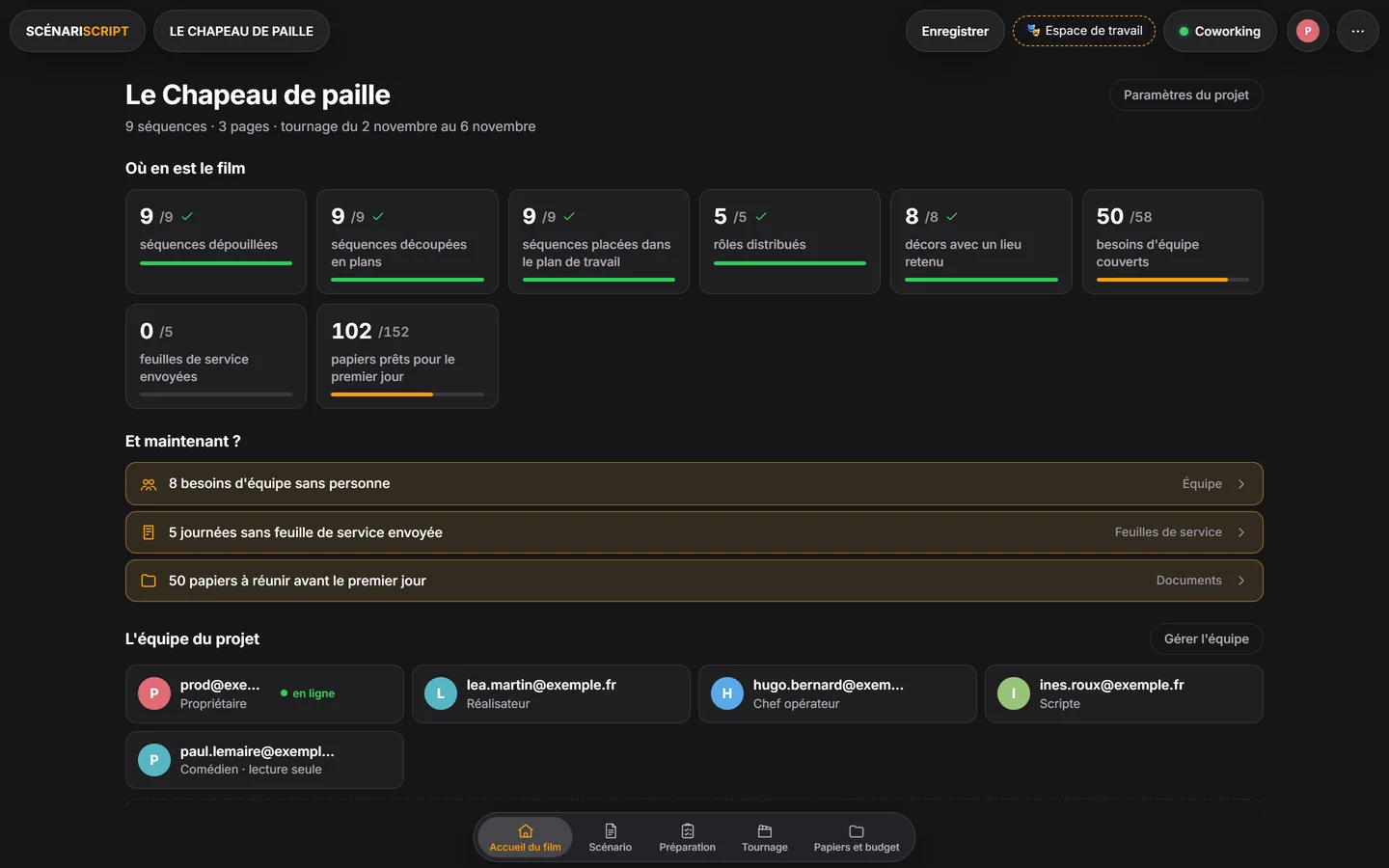The image size is (1389, 868).
Task: Open the SCÉNARISCRIPT logo button
Action: click(x=77, y=31)
